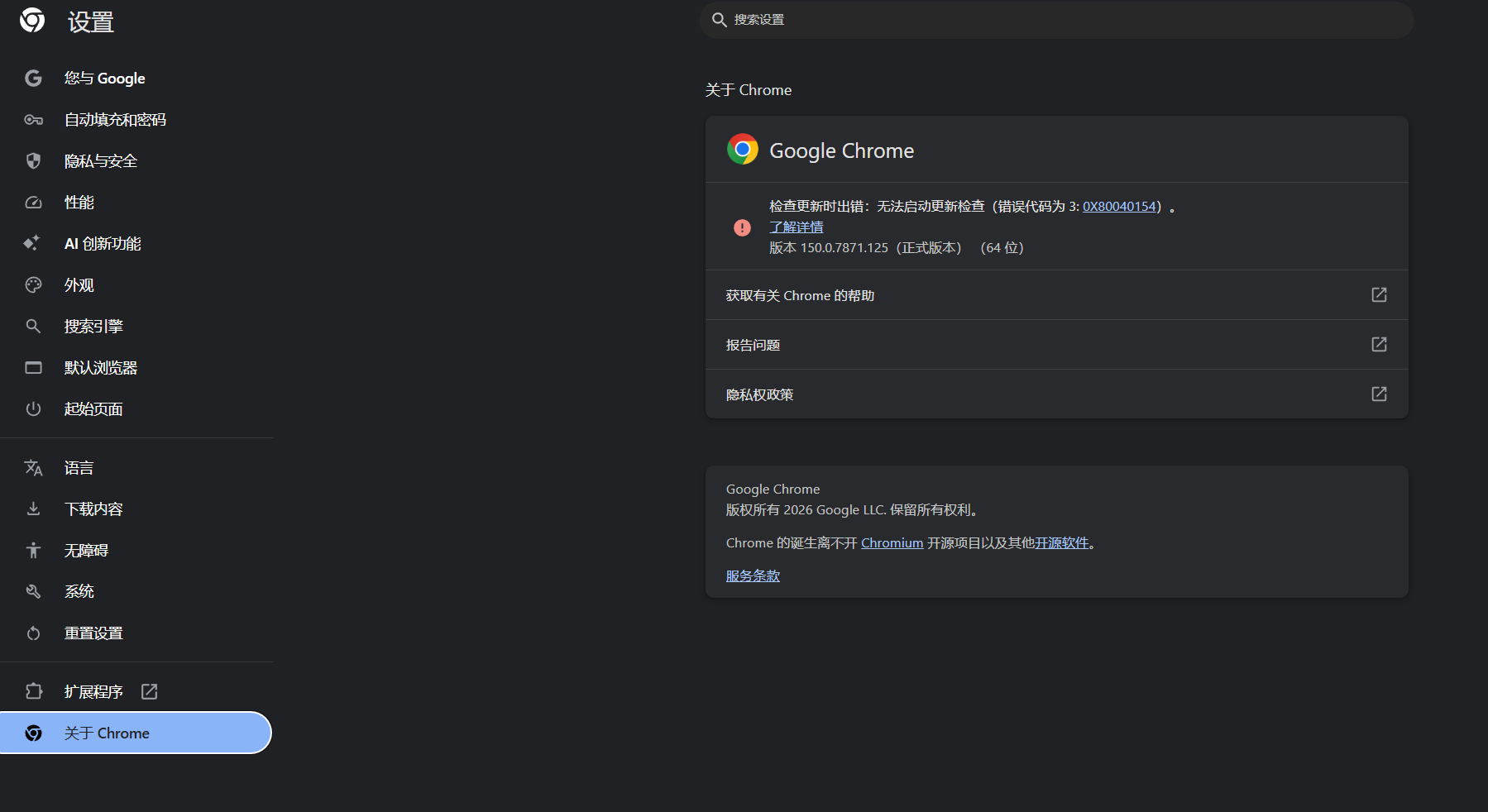The image size is (1488, 812).
Task: Open the 开源软件 link
Action: [x=1062, y=543]
